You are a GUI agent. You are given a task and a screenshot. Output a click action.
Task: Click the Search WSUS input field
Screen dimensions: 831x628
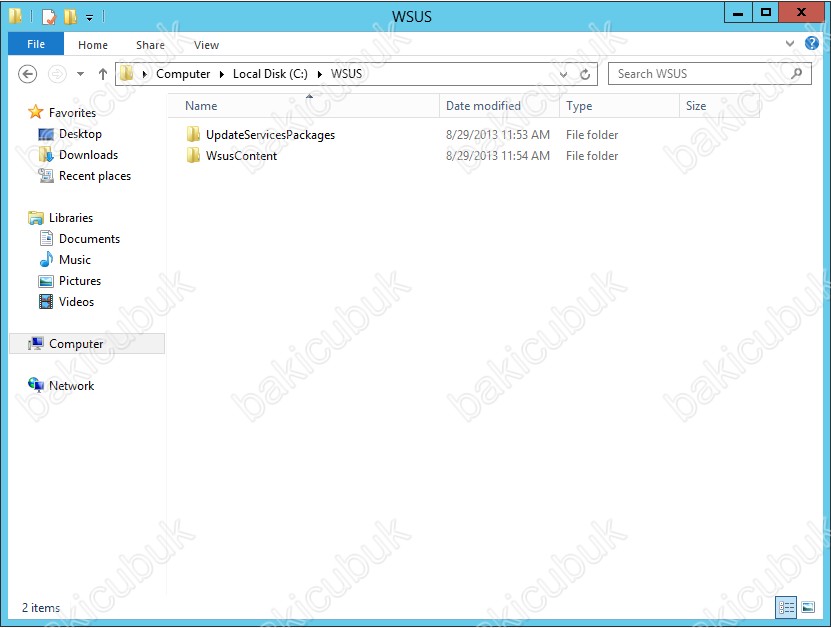click(x=710, y=74)
